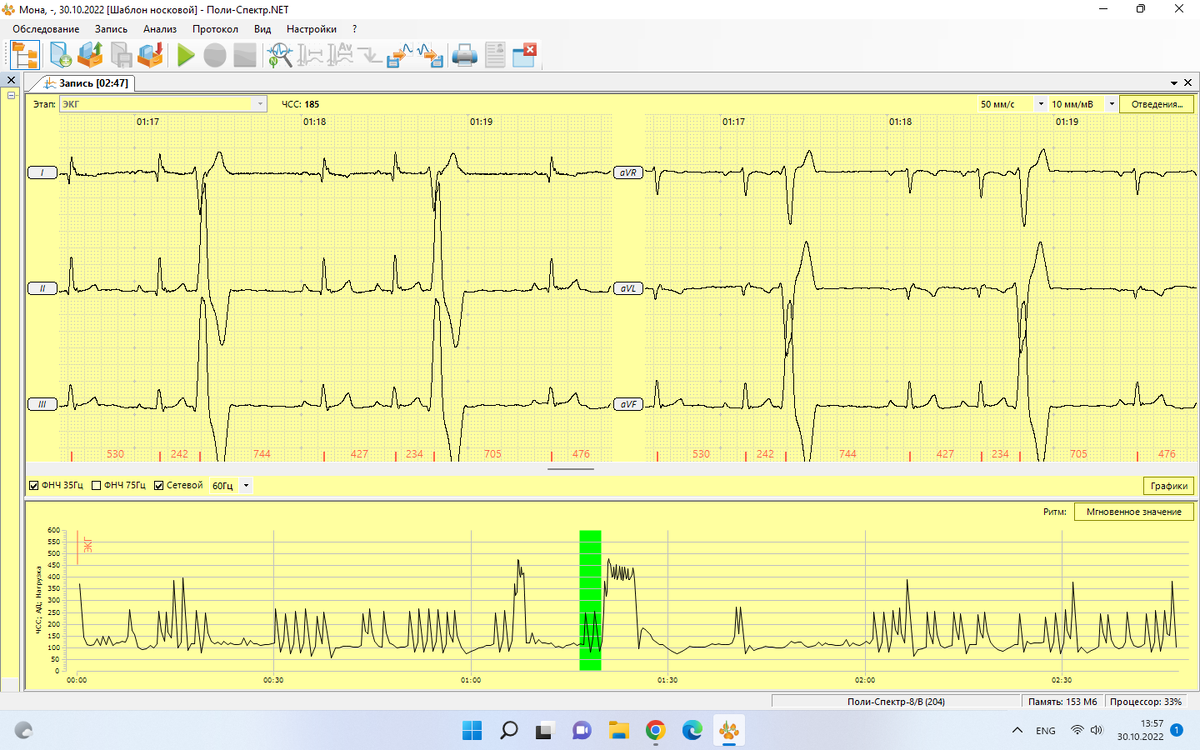The width and height of the screenshot is (1200, 750).
Task: Open the Настройки menu
Action: (x=311, y=29)
